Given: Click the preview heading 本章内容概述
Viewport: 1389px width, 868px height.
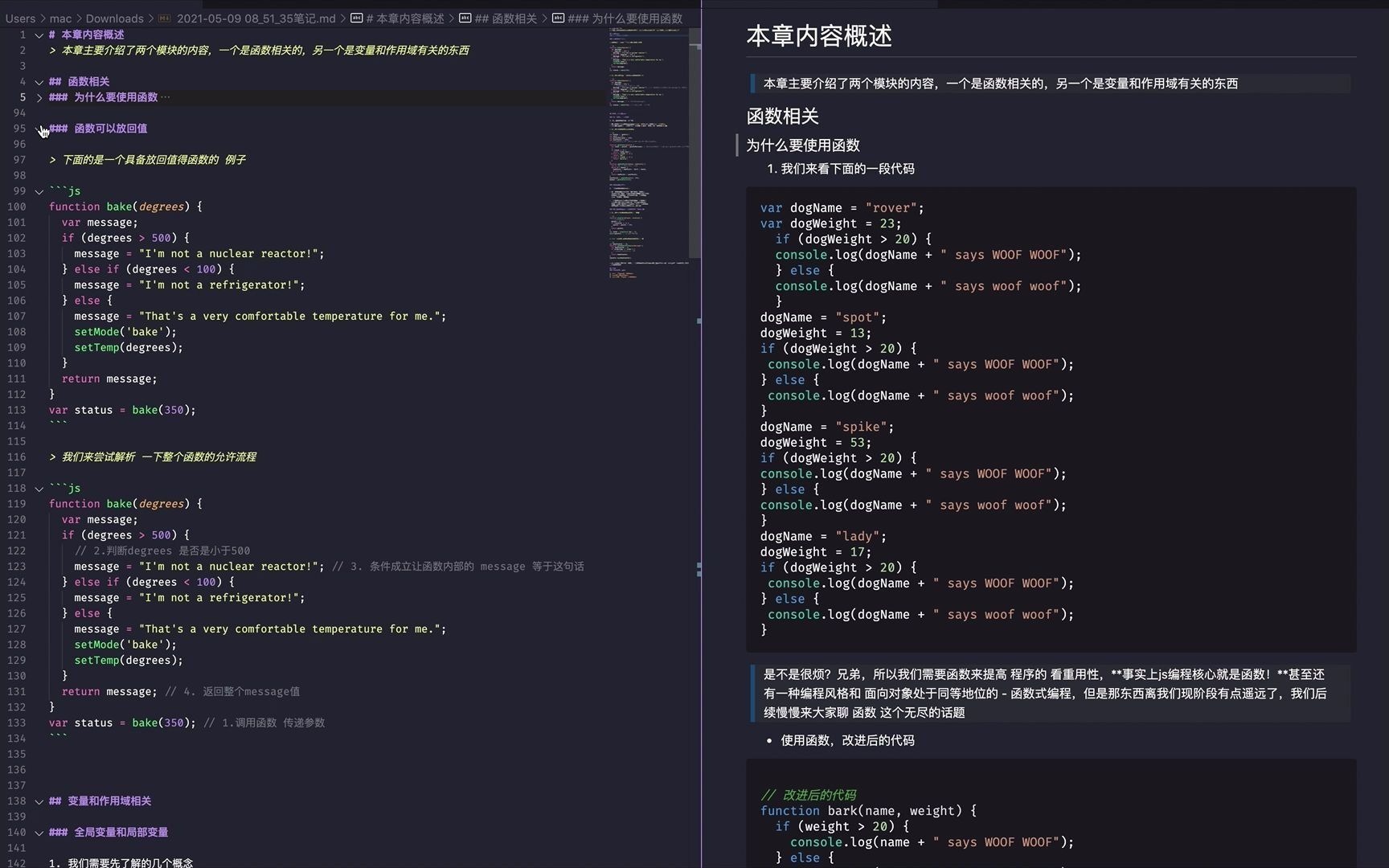Looking at the screenshot, I should pyautogui.click(x=819, y=36).
